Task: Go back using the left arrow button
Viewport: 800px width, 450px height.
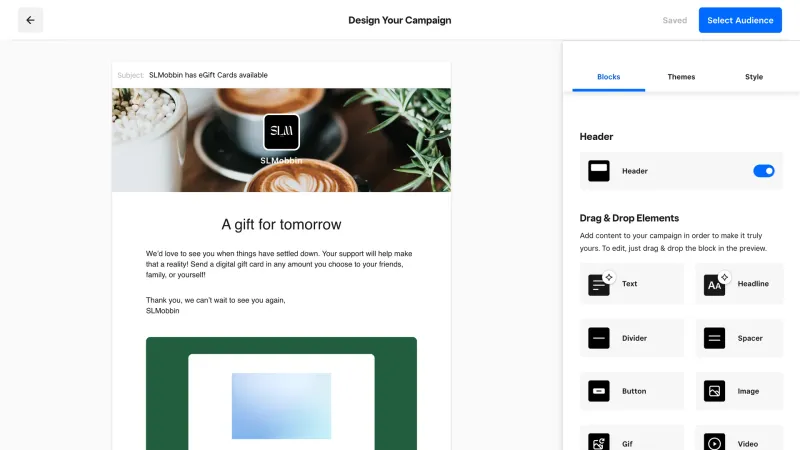Action: (31, 20)
